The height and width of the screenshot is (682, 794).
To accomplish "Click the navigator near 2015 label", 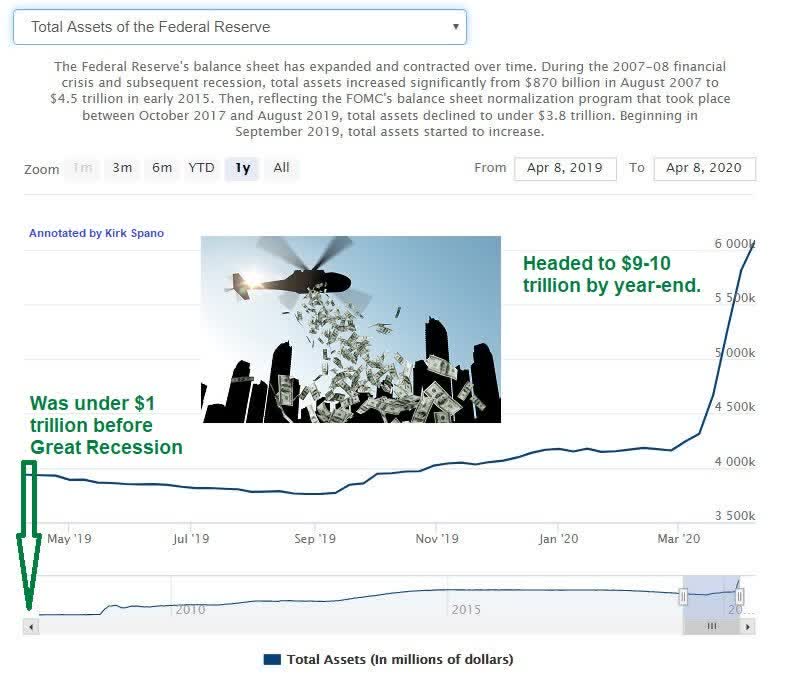I will tap(466, 609).
